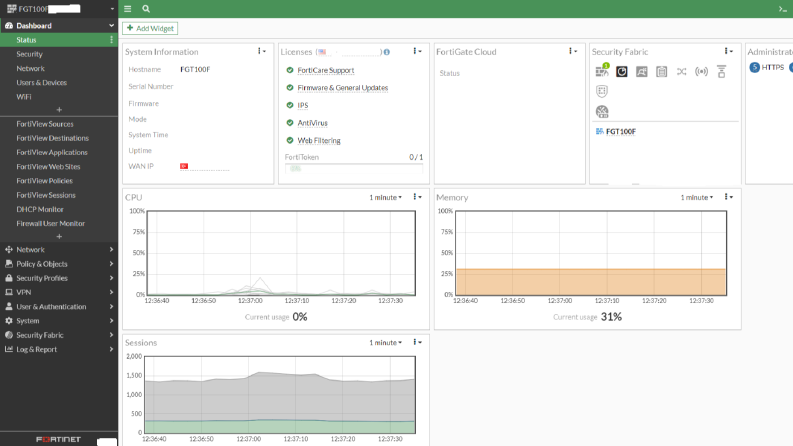The height and width of the screenshot is (446, 793).
Task: Click the FortiCare Support green check icon
Action: [290, 70]
